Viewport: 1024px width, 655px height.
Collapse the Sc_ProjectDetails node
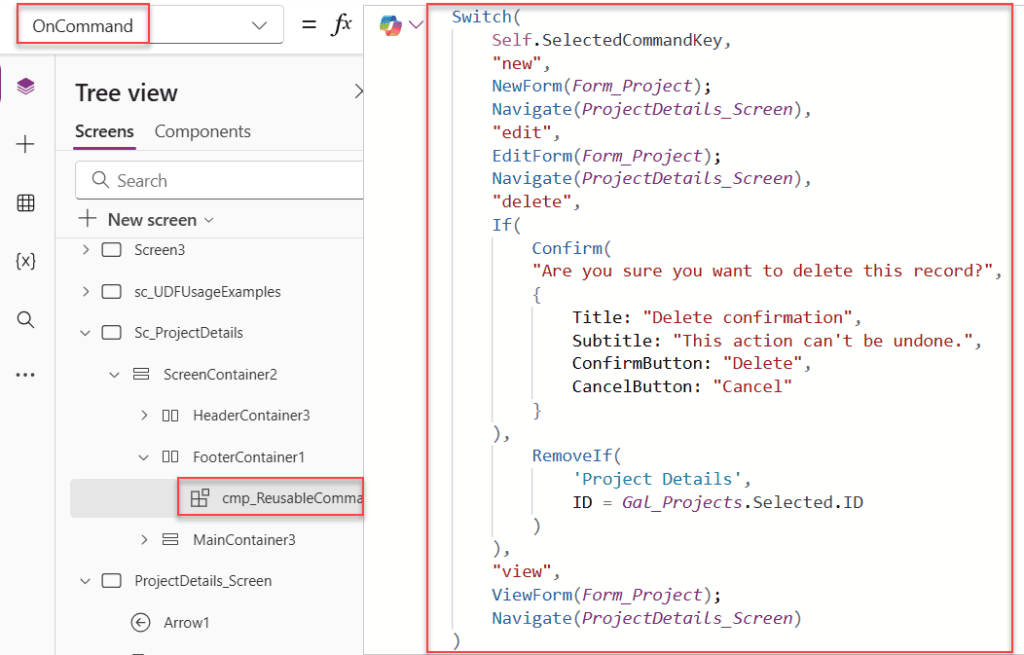point(86,333)
